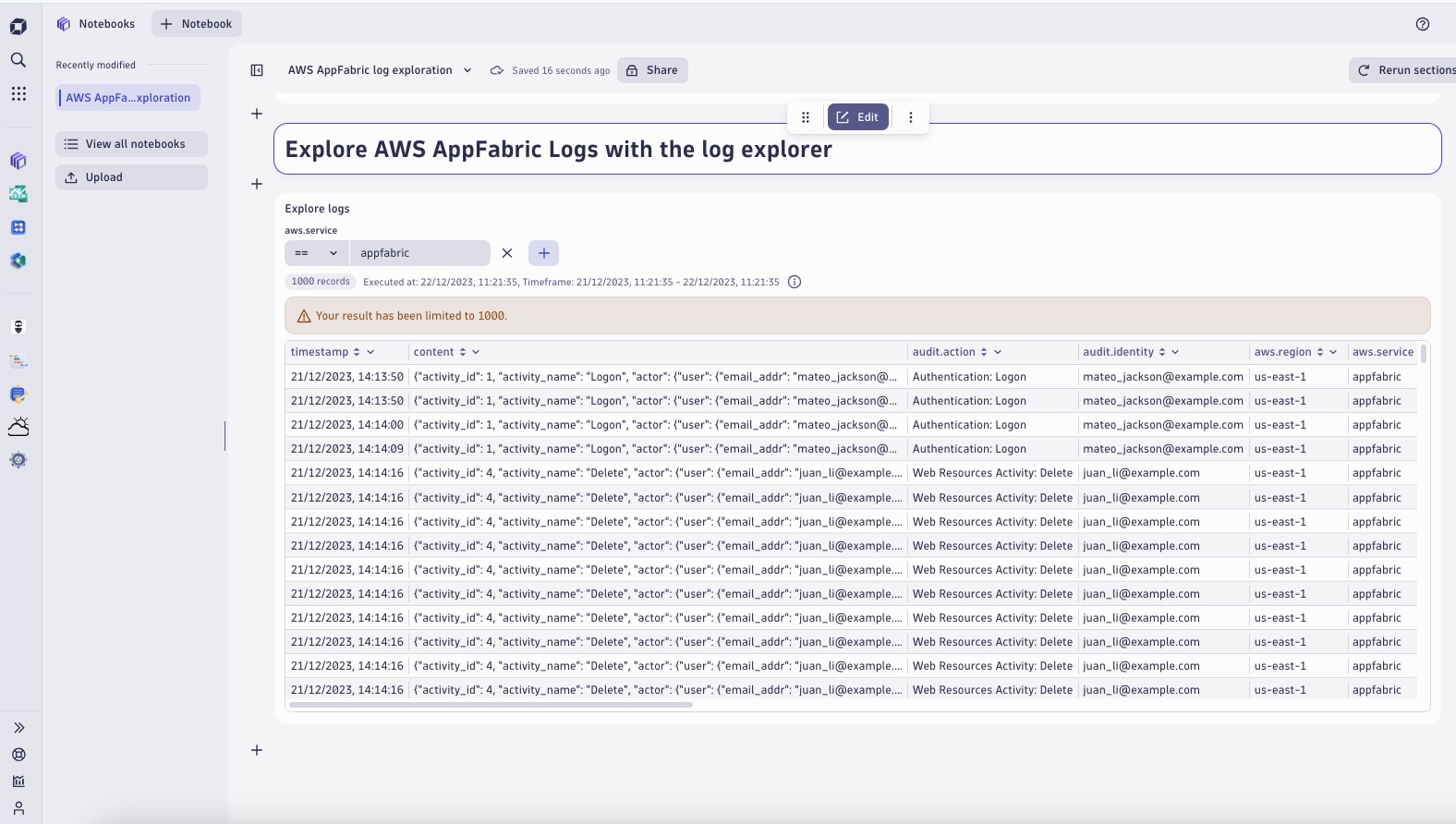Open the audit.identity column dropdown chevron
Viewport: 1456px width, 824px height.
[1175, 352]
